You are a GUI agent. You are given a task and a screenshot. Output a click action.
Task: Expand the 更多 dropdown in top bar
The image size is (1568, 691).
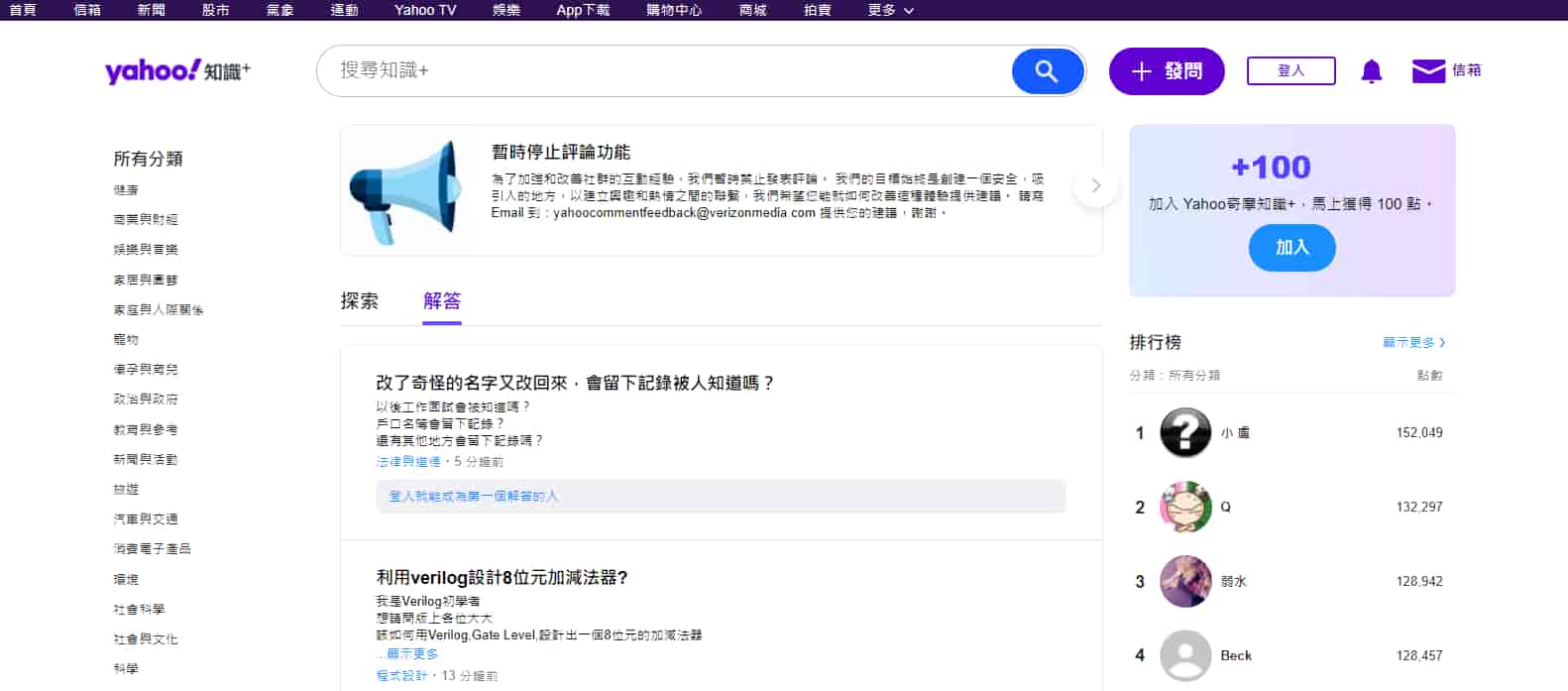click(890, 10)
